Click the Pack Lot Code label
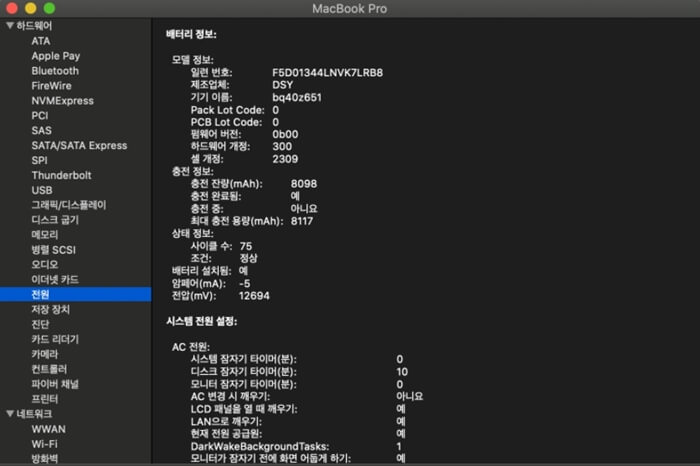700x466 pixels. click(x=227, y=110)
